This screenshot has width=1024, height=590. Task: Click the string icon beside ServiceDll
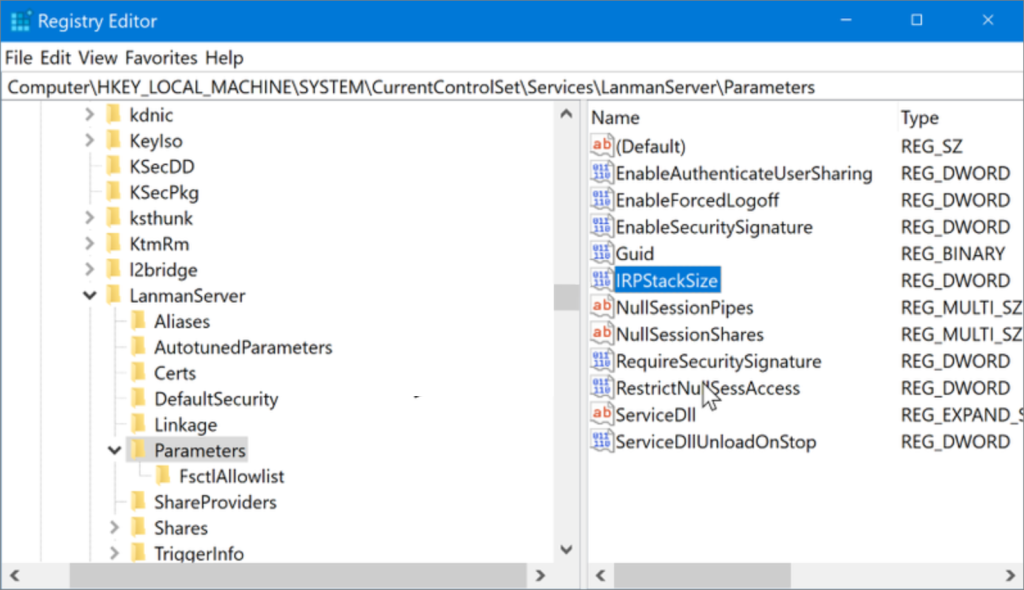pos(601,414)
